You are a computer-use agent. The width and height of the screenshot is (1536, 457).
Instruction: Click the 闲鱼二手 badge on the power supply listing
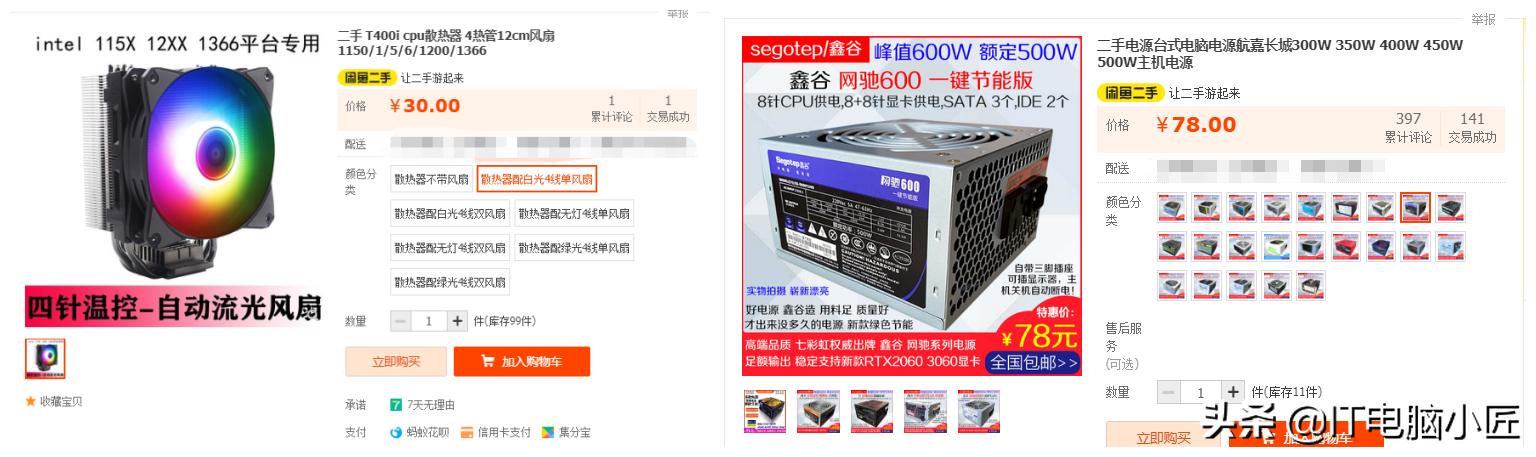tap(1131, 93)
